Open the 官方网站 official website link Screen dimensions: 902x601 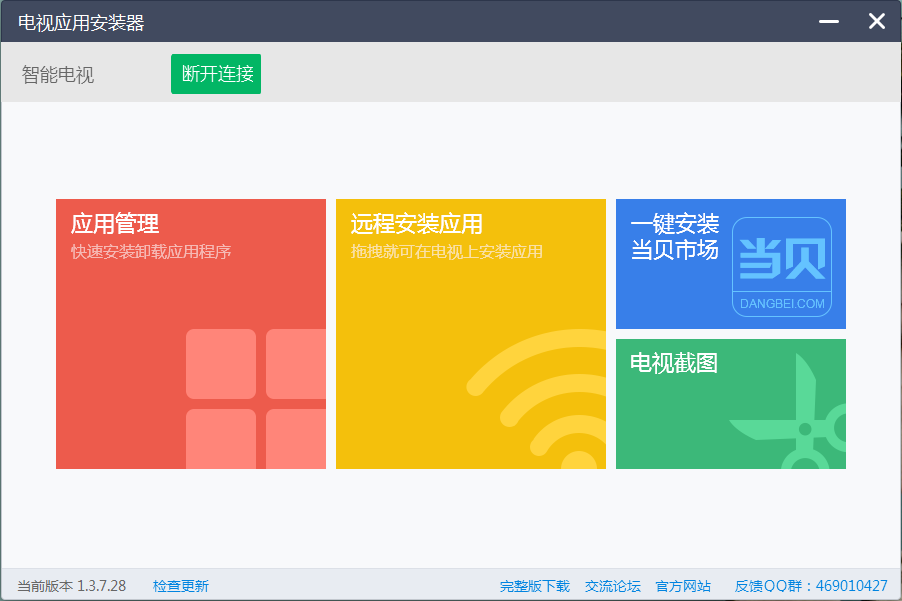coord(683,585)
